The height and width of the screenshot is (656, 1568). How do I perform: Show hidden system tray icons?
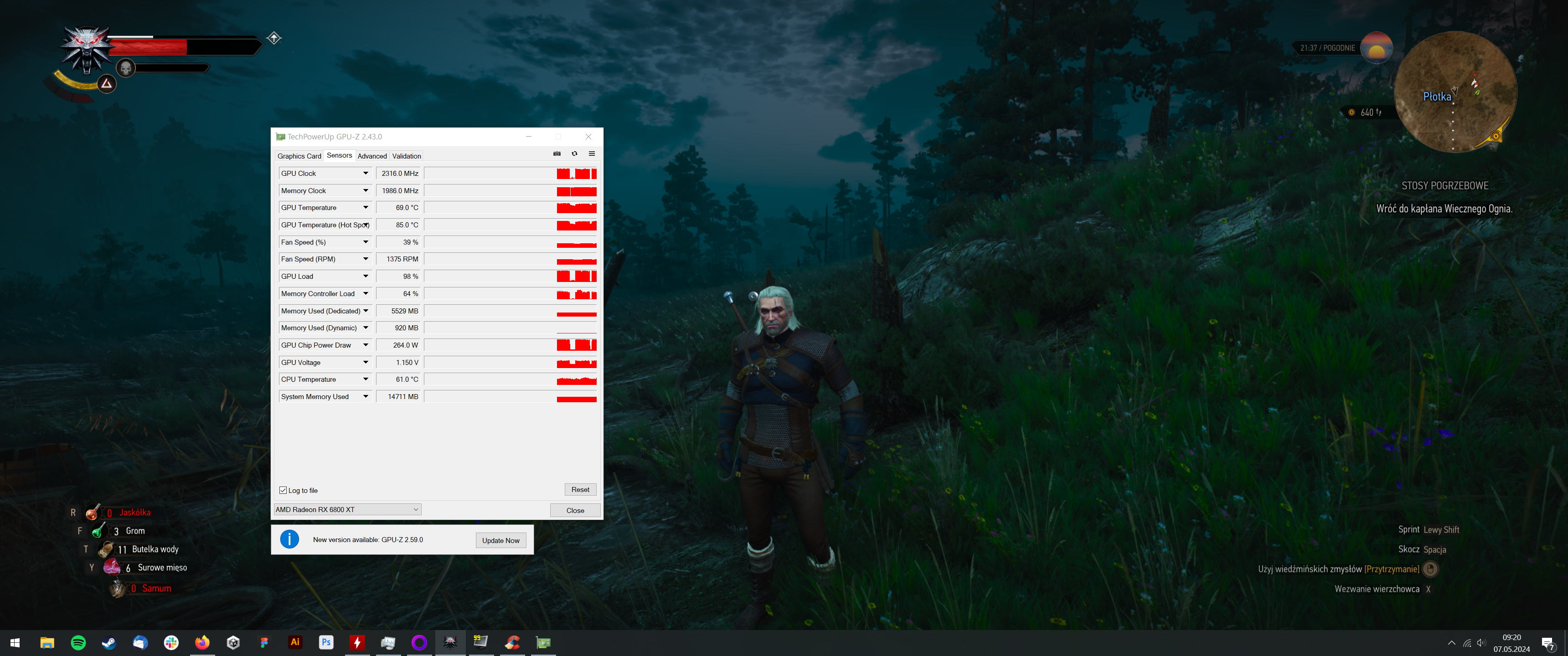pyautogui.click(x=1452, y=643)
